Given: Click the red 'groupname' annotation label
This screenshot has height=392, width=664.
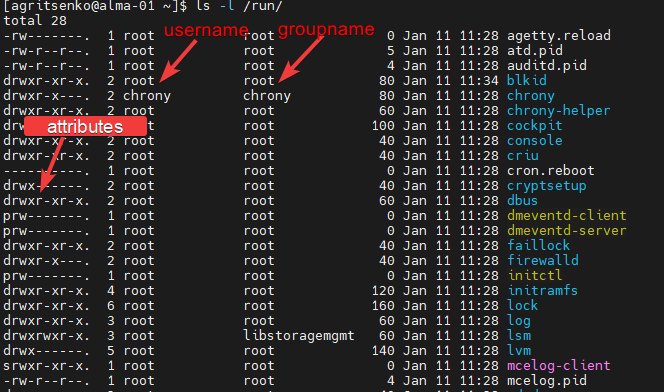Looking at the screenshot, I should pos(326,29).
